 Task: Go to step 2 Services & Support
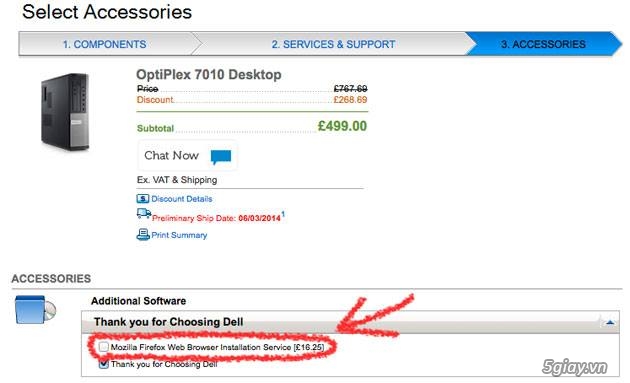[x=333, y=44]
